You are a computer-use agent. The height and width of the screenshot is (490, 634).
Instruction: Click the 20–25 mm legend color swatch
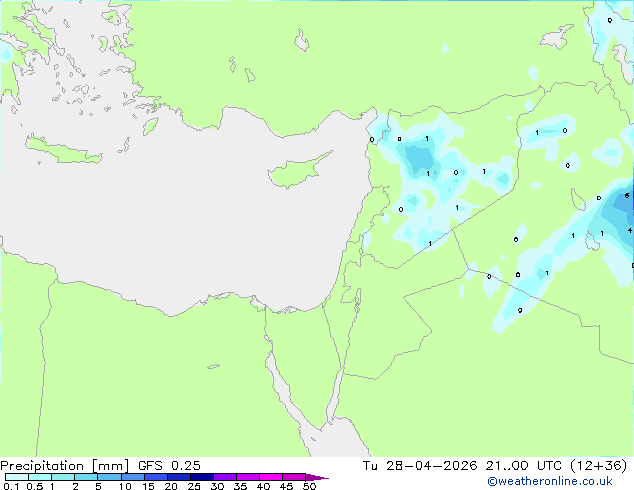click(x=179, y=477)
